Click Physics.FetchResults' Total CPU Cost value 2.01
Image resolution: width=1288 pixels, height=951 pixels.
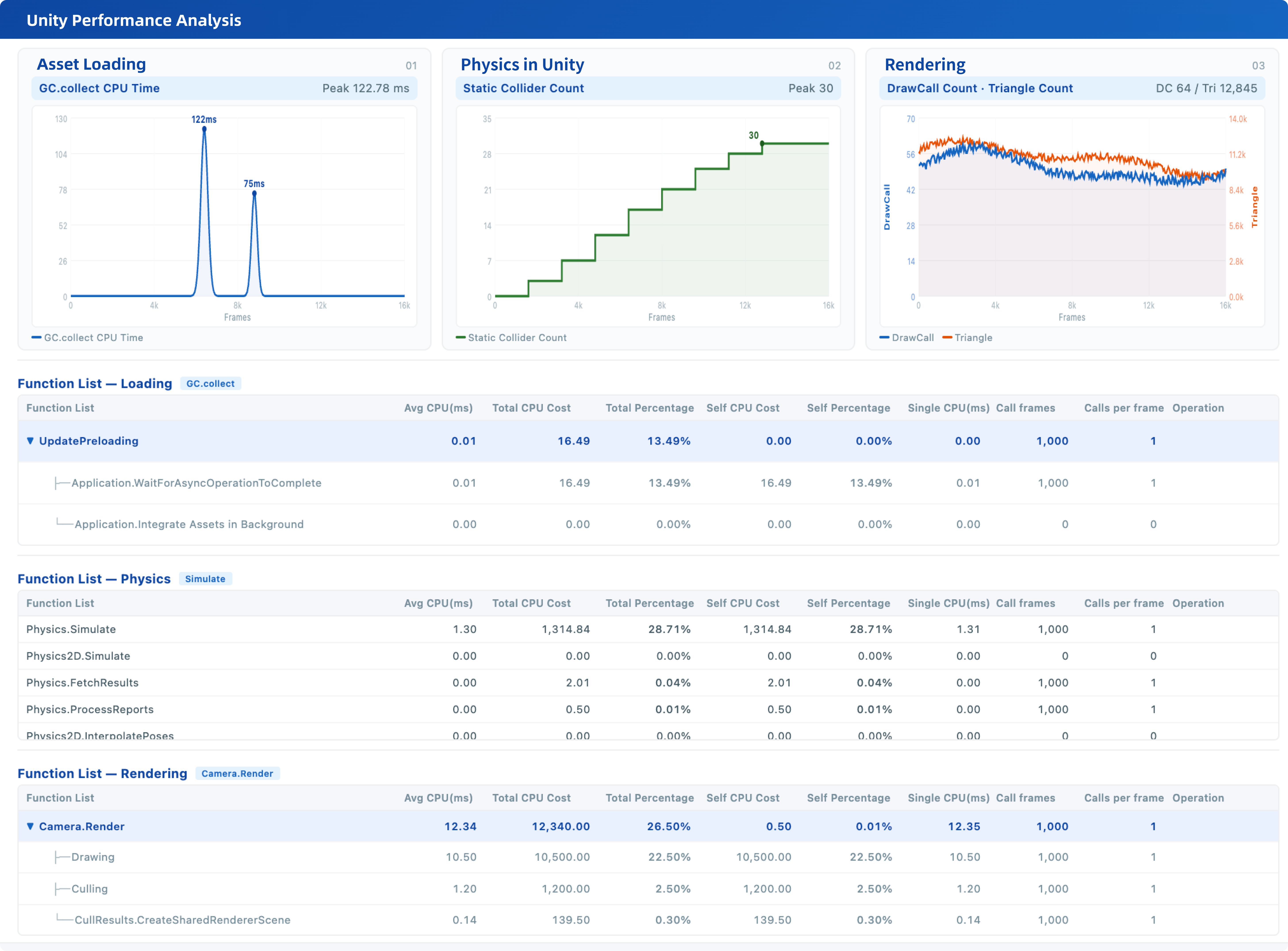tap(578, 683)
